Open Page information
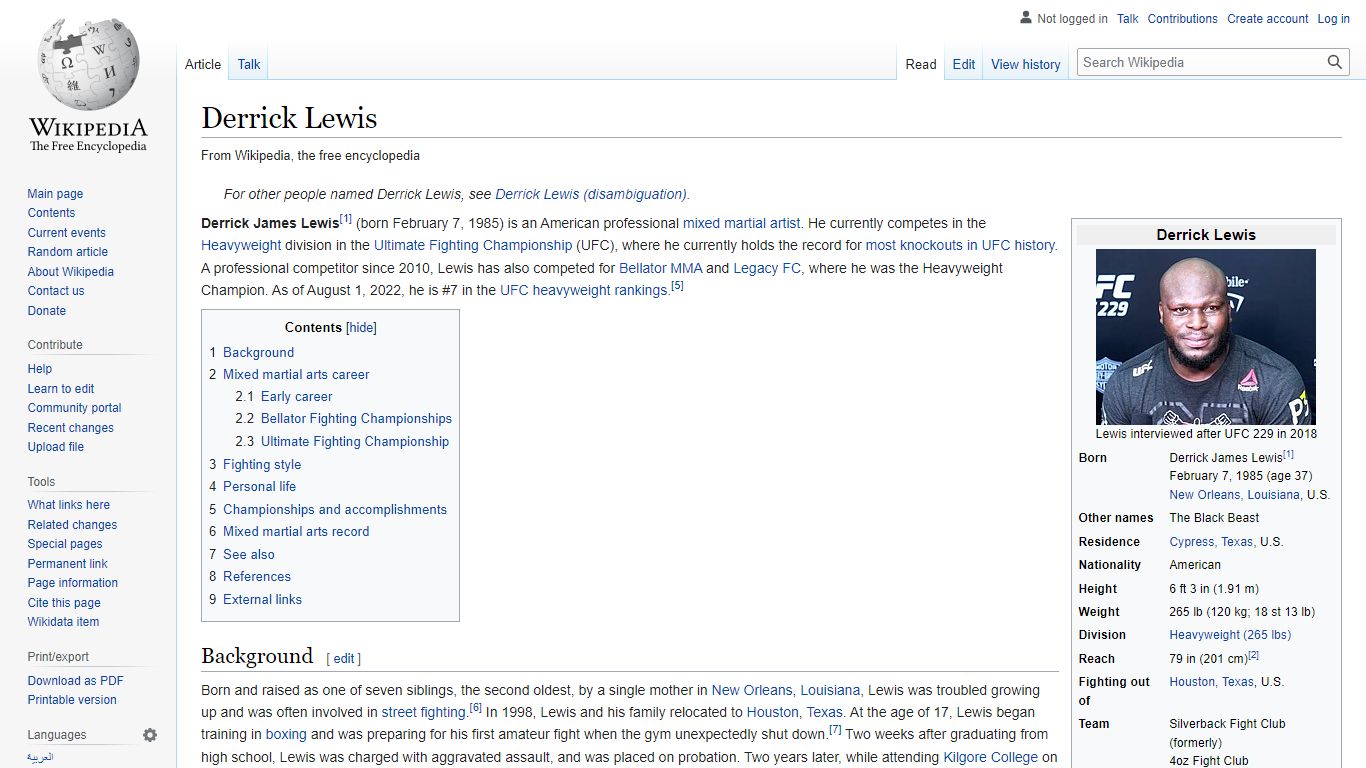 click(73, 583)
